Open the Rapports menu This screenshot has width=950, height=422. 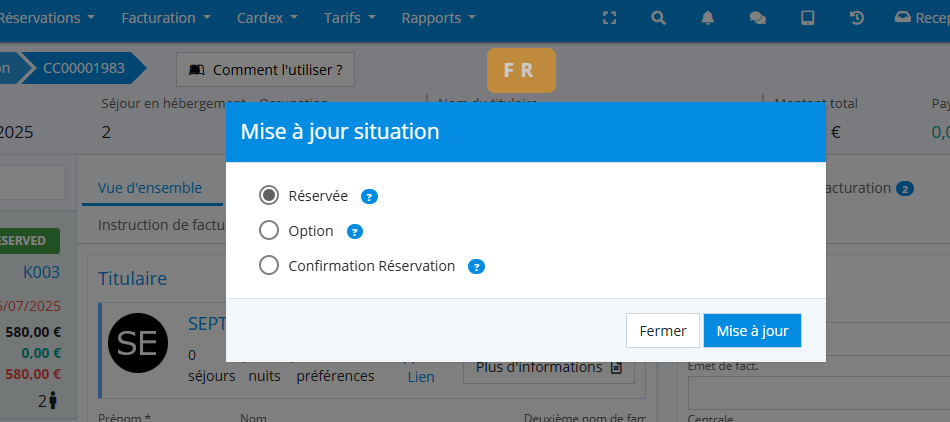pyautogui.click(x=438, y=18)
